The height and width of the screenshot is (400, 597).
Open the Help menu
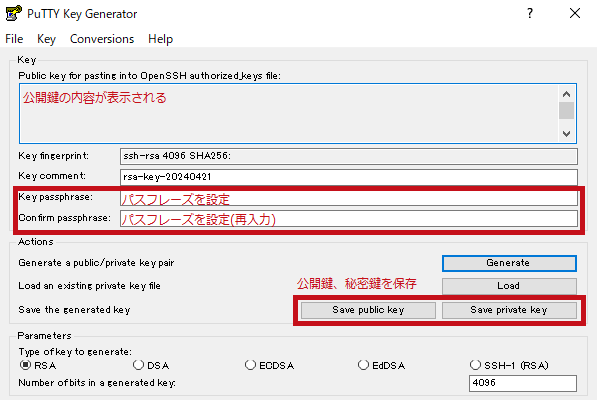click(x=160, y=39)
